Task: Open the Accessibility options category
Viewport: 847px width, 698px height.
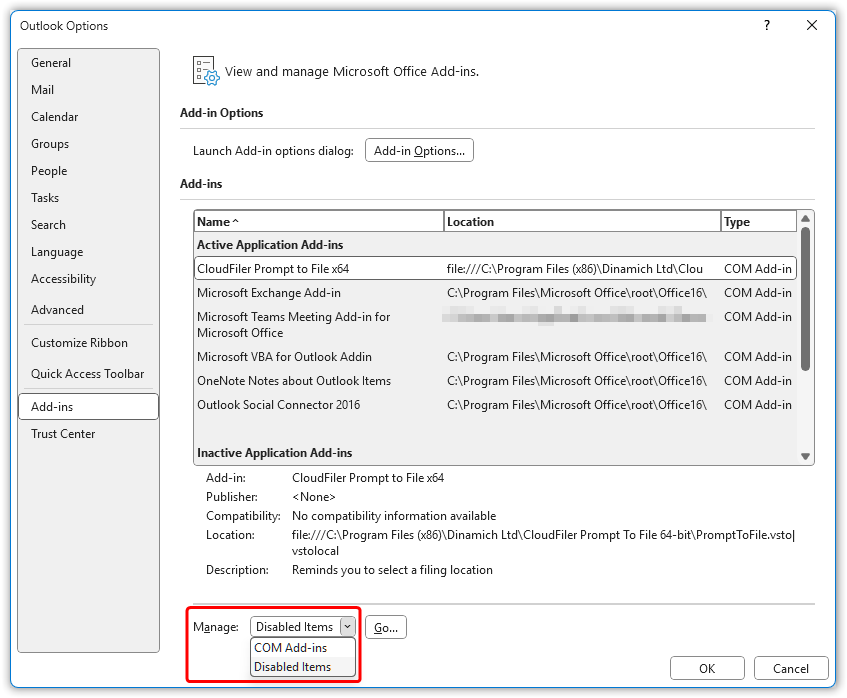Action: click(x=89, y=279)
